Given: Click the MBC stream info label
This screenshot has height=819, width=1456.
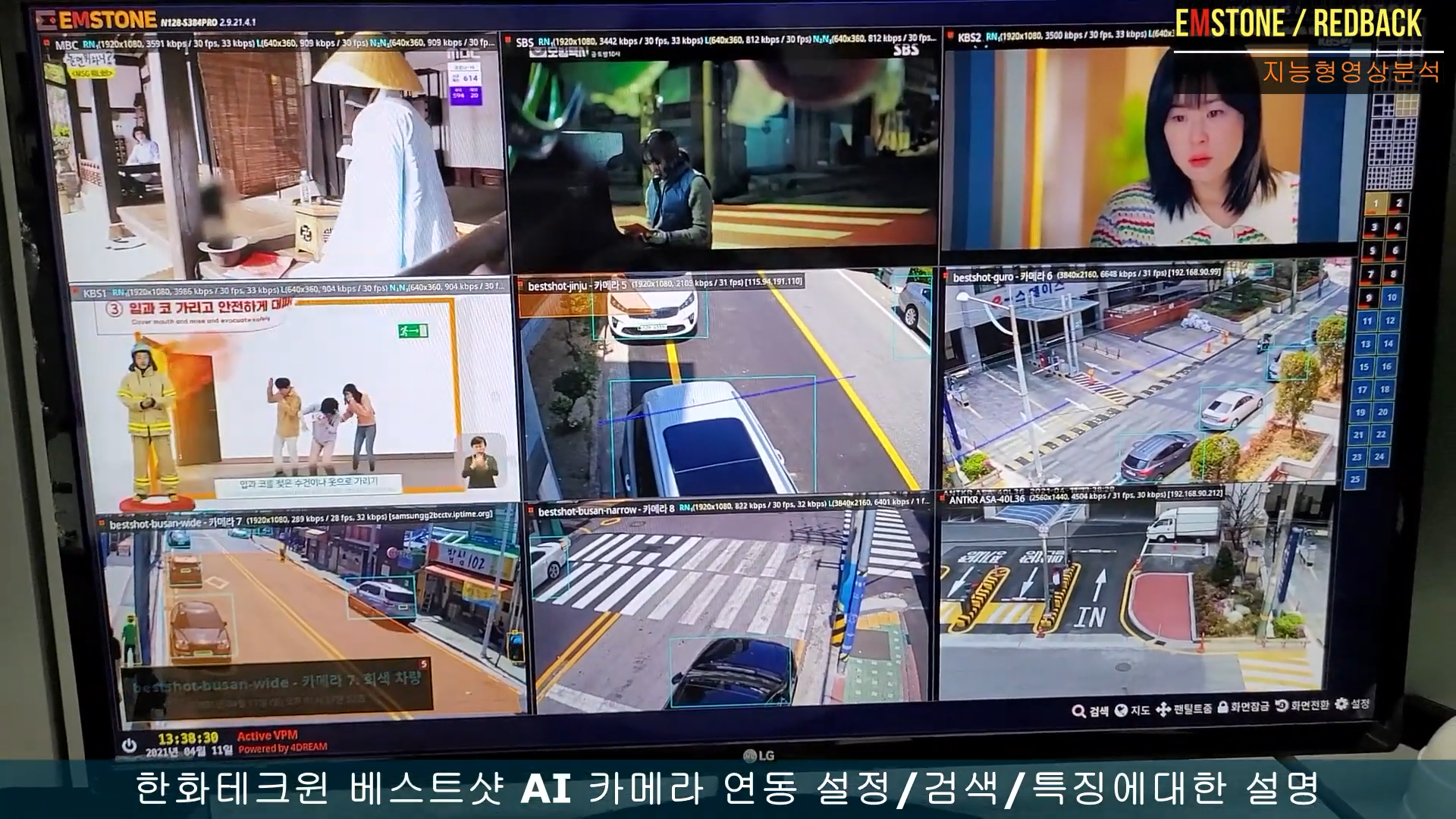Looking at the screenshot, I should click(275, 44).
